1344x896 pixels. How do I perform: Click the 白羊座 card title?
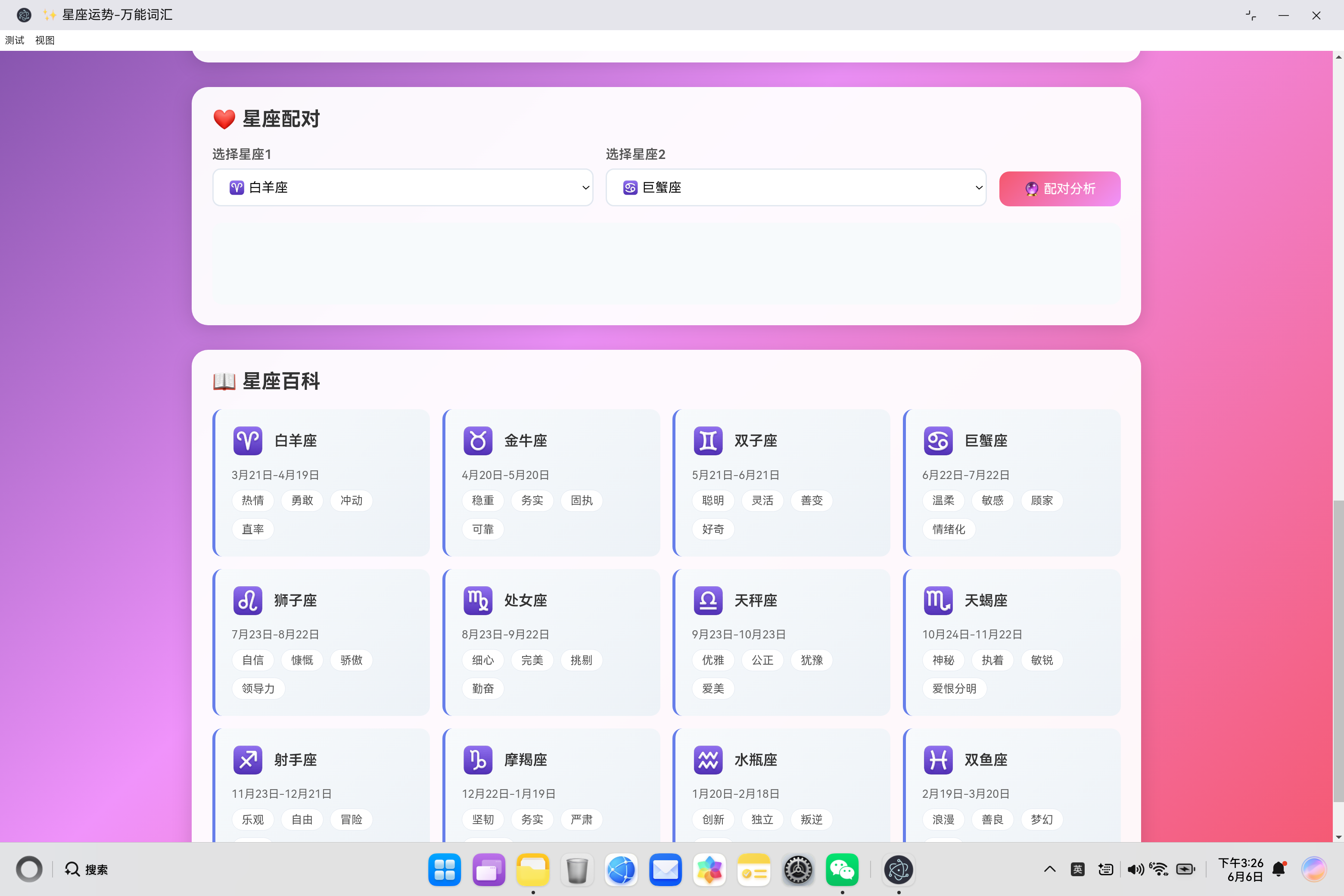point(296,441)
